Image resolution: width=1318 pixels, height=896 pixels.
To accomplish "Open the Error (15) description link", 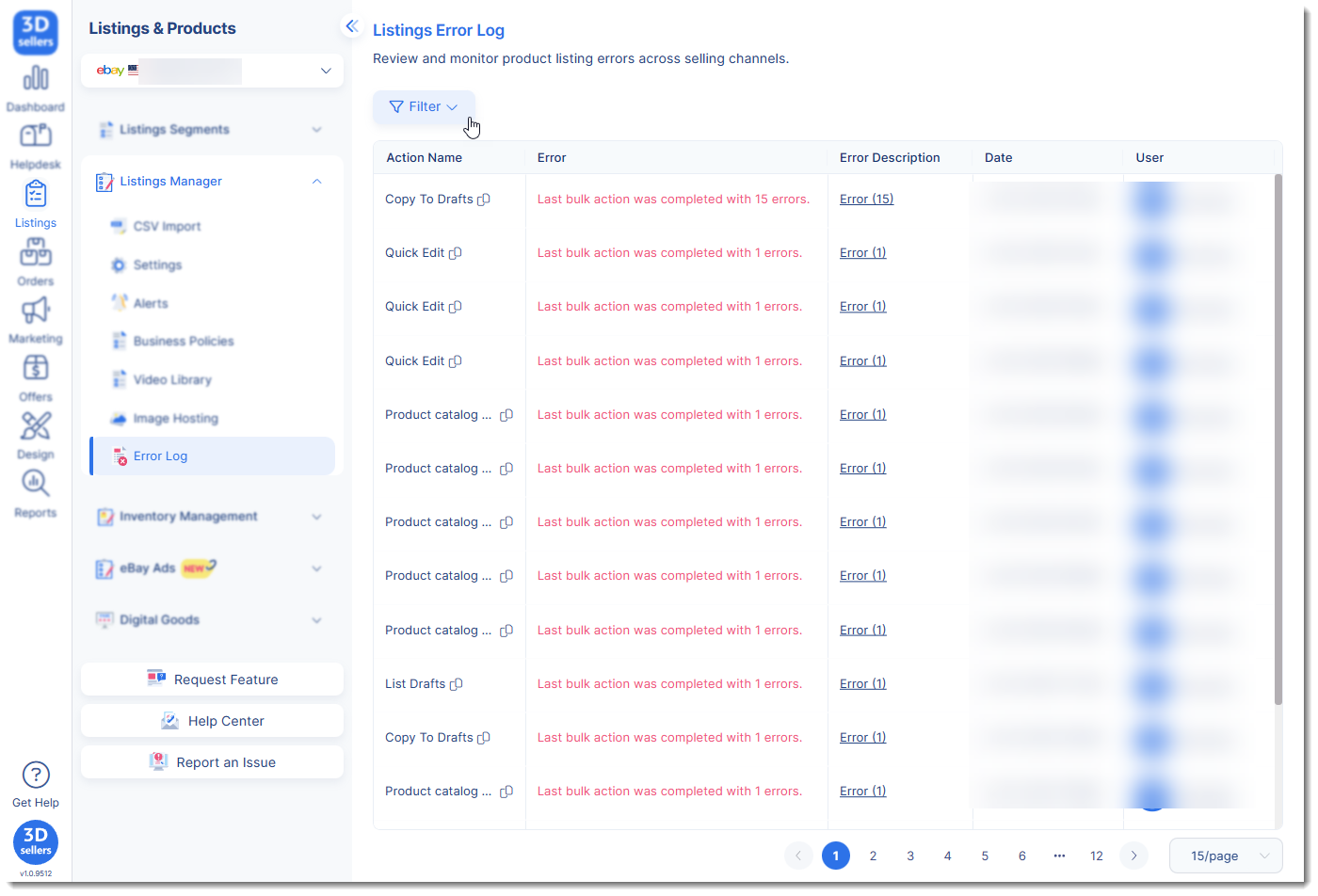I will click(866, 200).
